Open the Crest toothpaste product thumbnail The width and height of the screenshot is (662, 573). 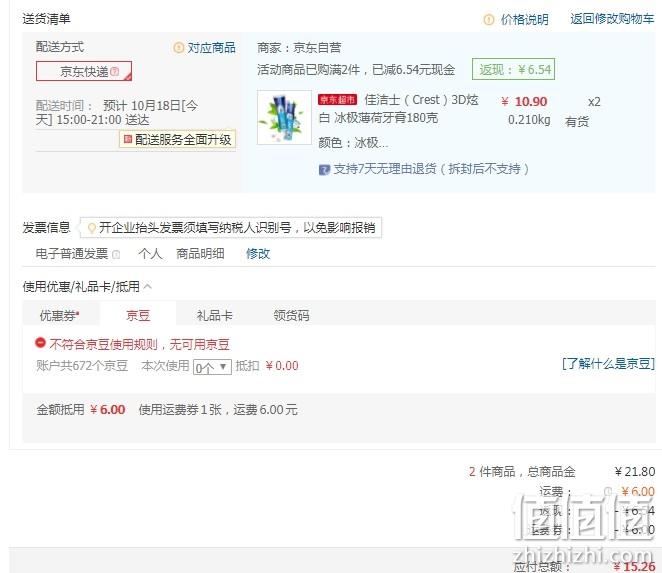click(284, 117)
